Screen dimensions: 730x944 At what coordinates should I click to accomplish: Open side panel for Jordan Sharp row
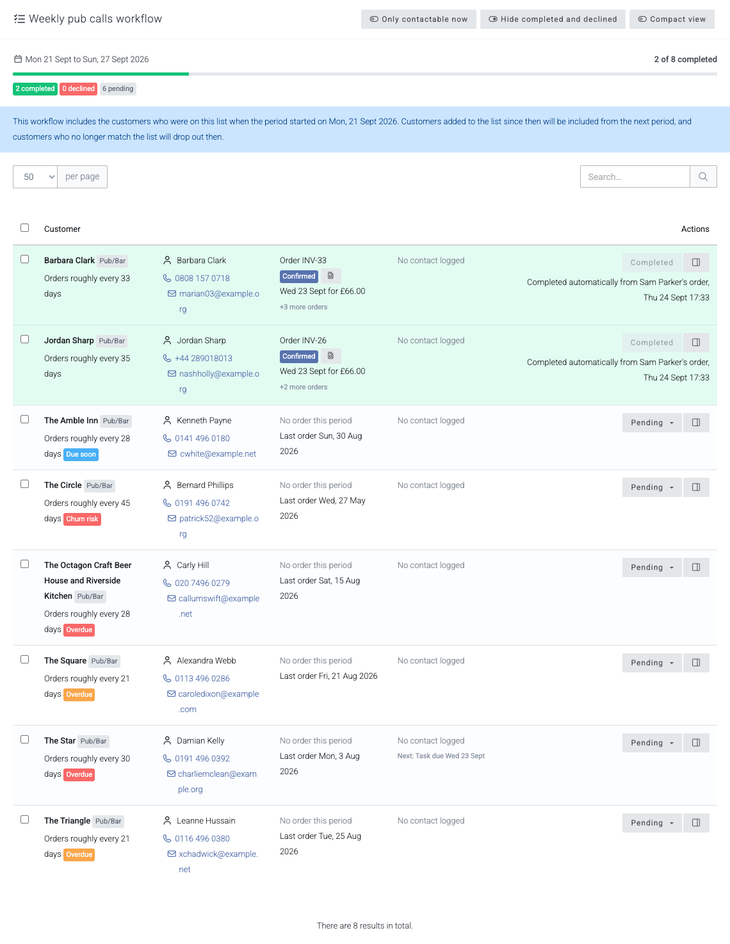point(696,343)
